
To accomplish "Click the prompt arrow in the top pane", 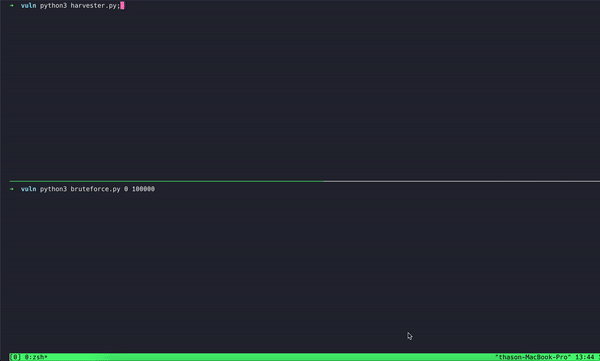I will point(12,6).
